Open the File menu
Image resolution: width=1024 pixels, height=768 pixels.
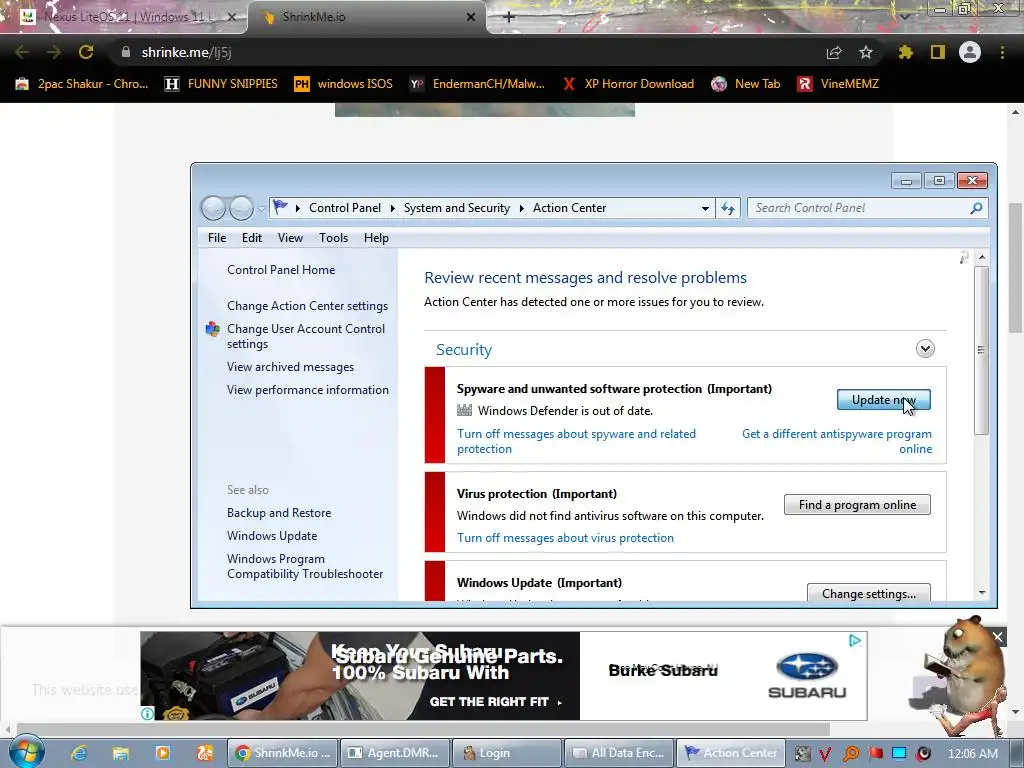click(x=217, y=238)
